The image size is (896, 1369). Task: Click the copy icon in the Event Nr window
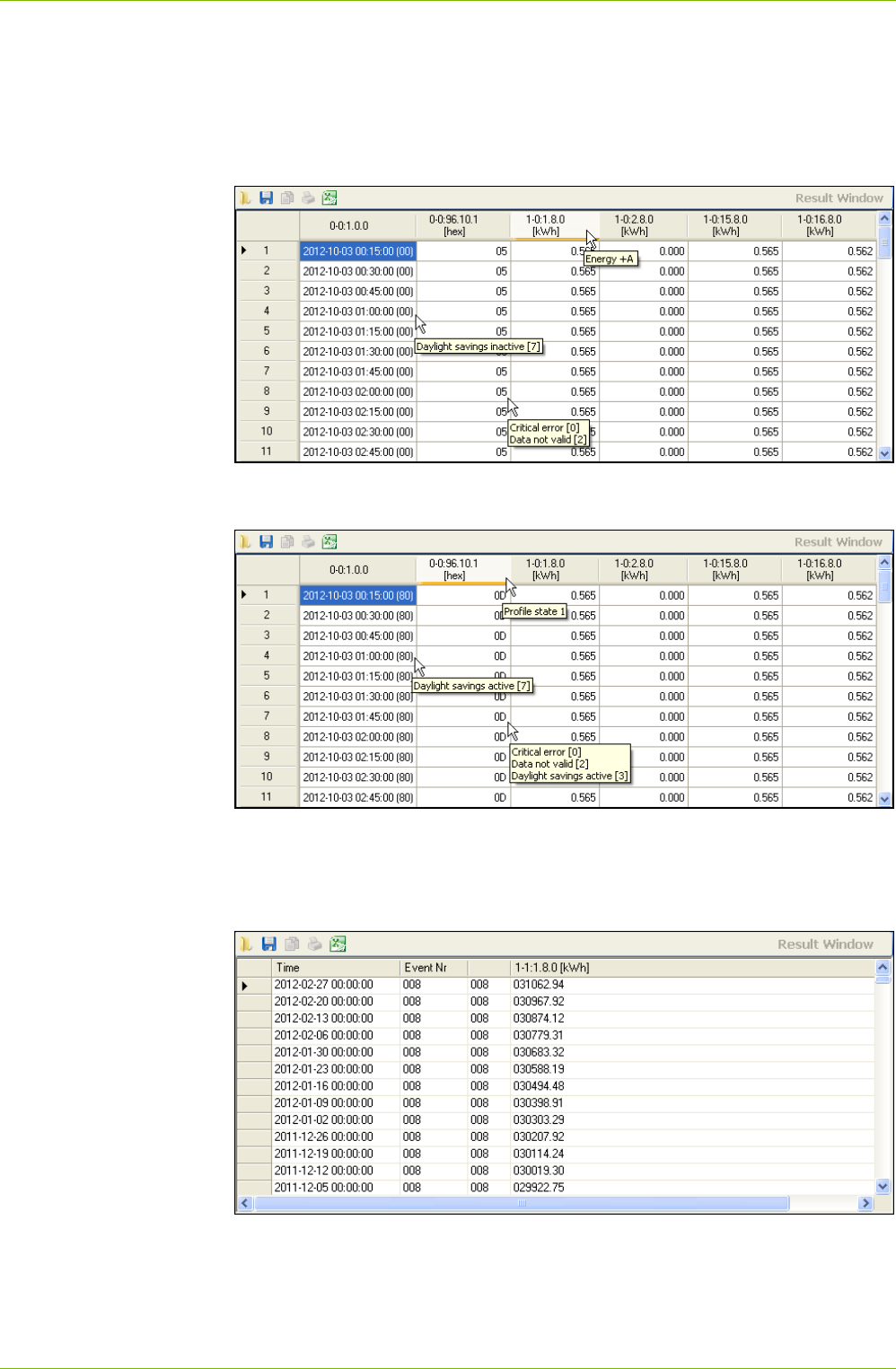click(290, 944)
